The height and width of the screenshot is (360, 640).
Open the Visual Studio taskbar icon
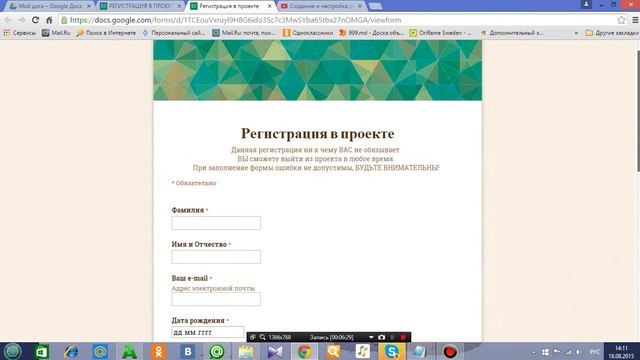[275, 351]
